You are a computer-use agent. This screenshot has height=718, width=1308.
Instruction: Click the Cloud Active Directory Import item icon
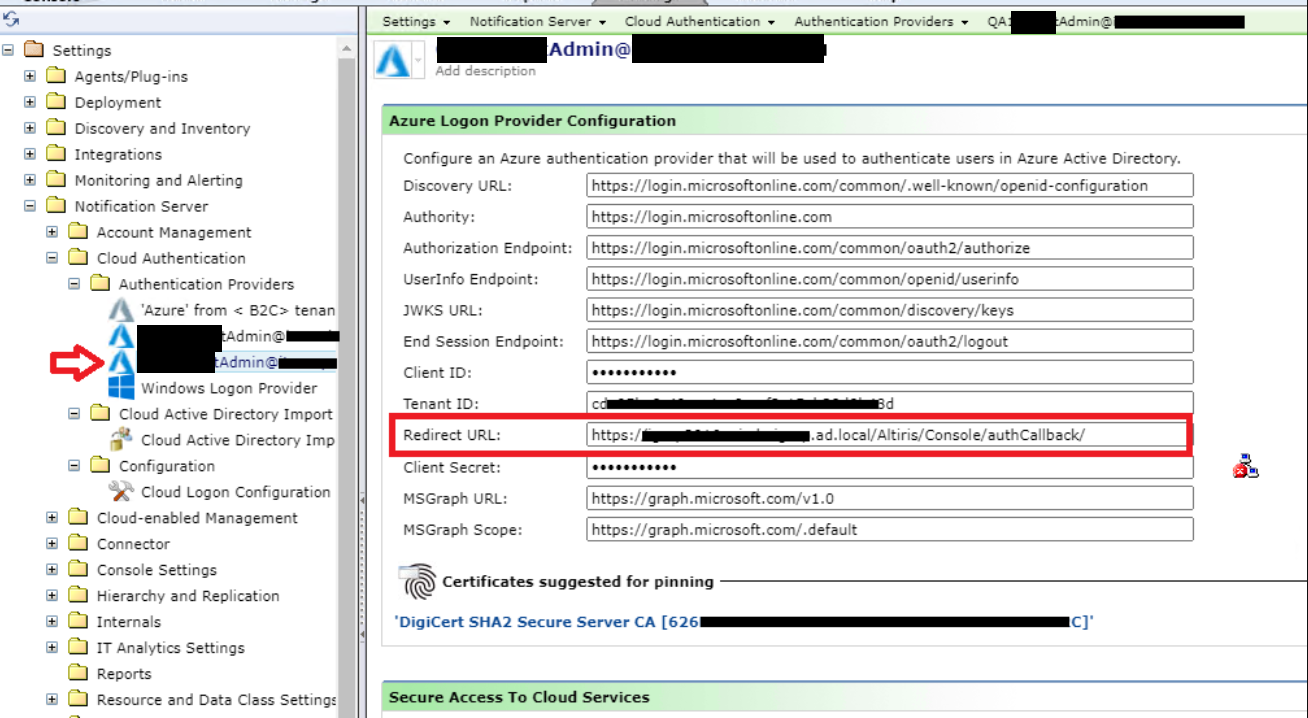[x=122, y=440]
